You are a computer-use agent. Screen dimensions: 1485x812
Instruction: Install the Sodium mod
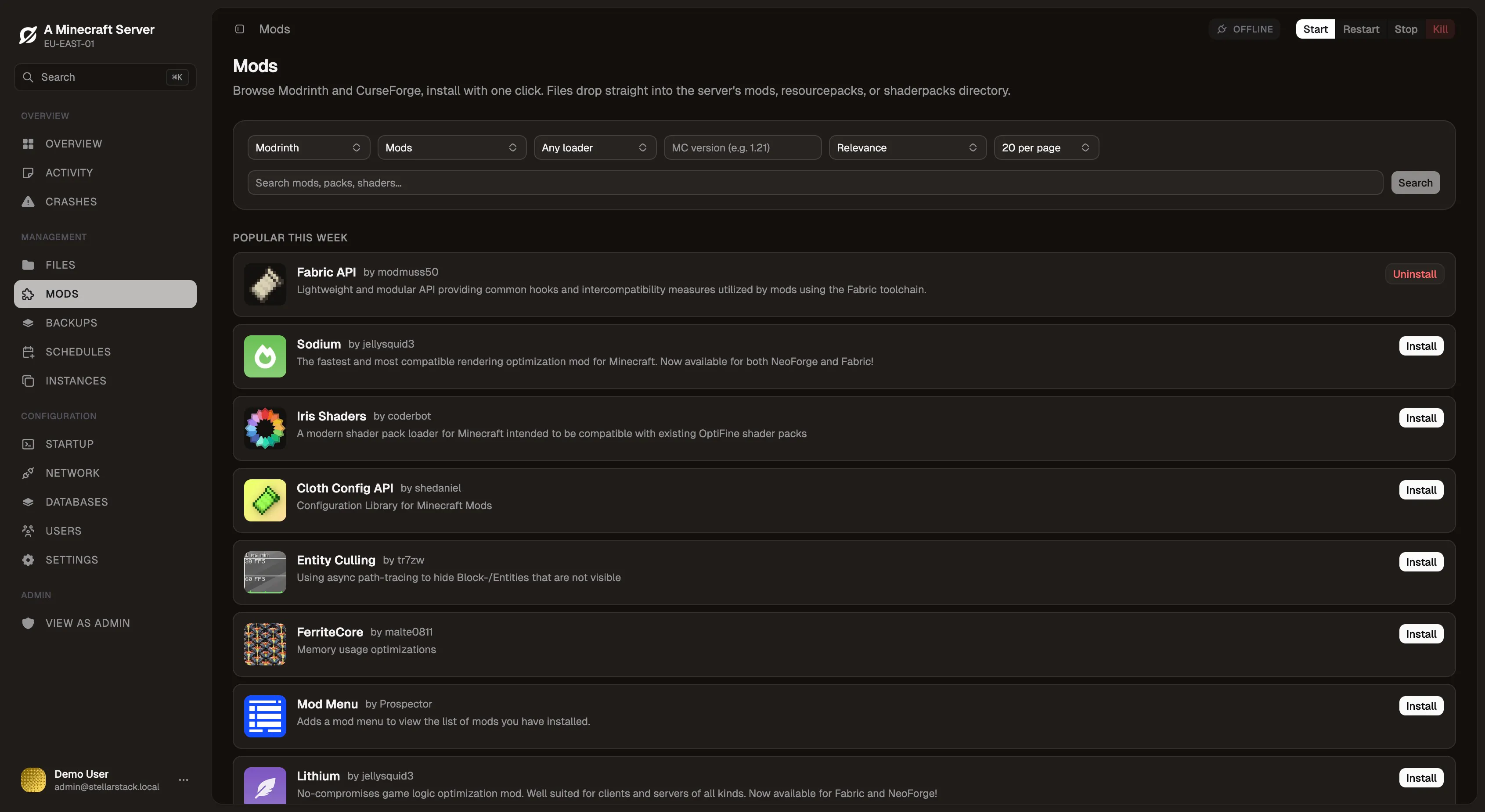coord(1421,346)
